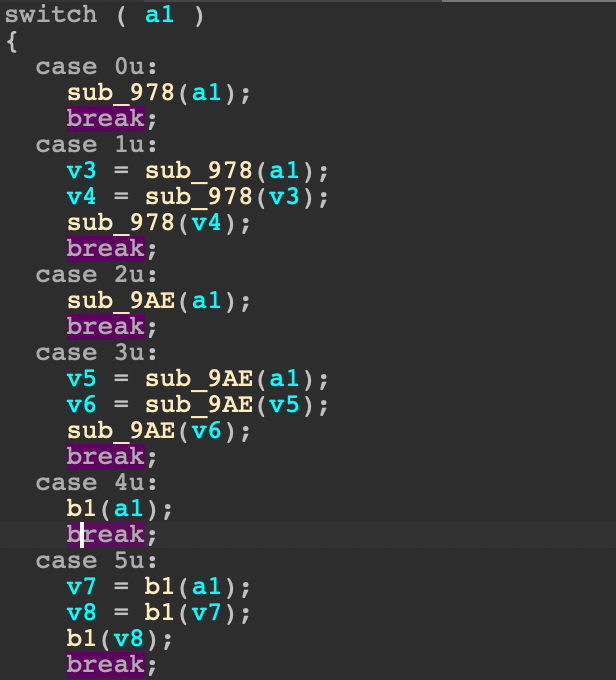
Task: Click the 'case 1u:' label
Action: pyautogui.click(x=96, y=145)
